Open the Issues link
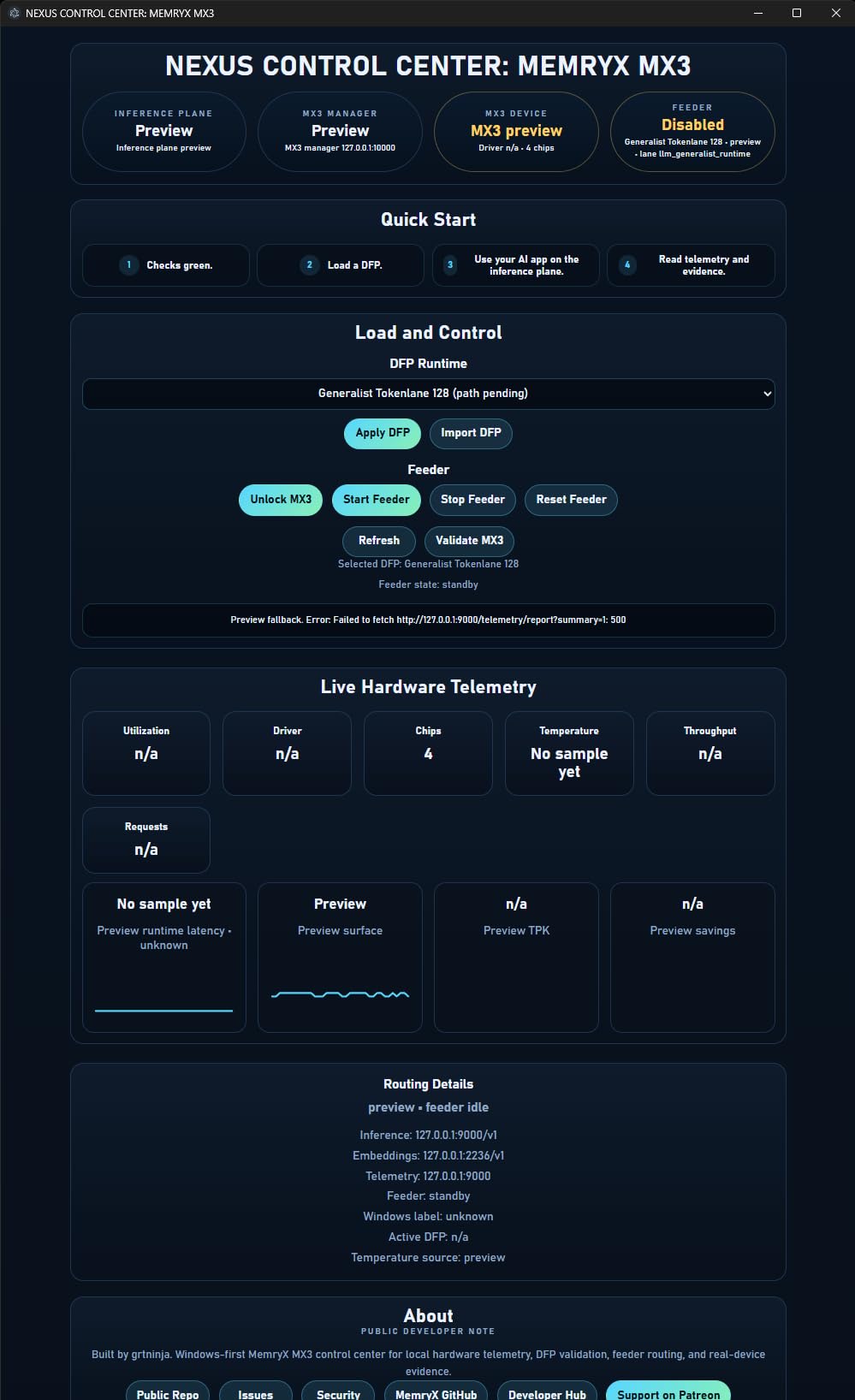 256,1391
